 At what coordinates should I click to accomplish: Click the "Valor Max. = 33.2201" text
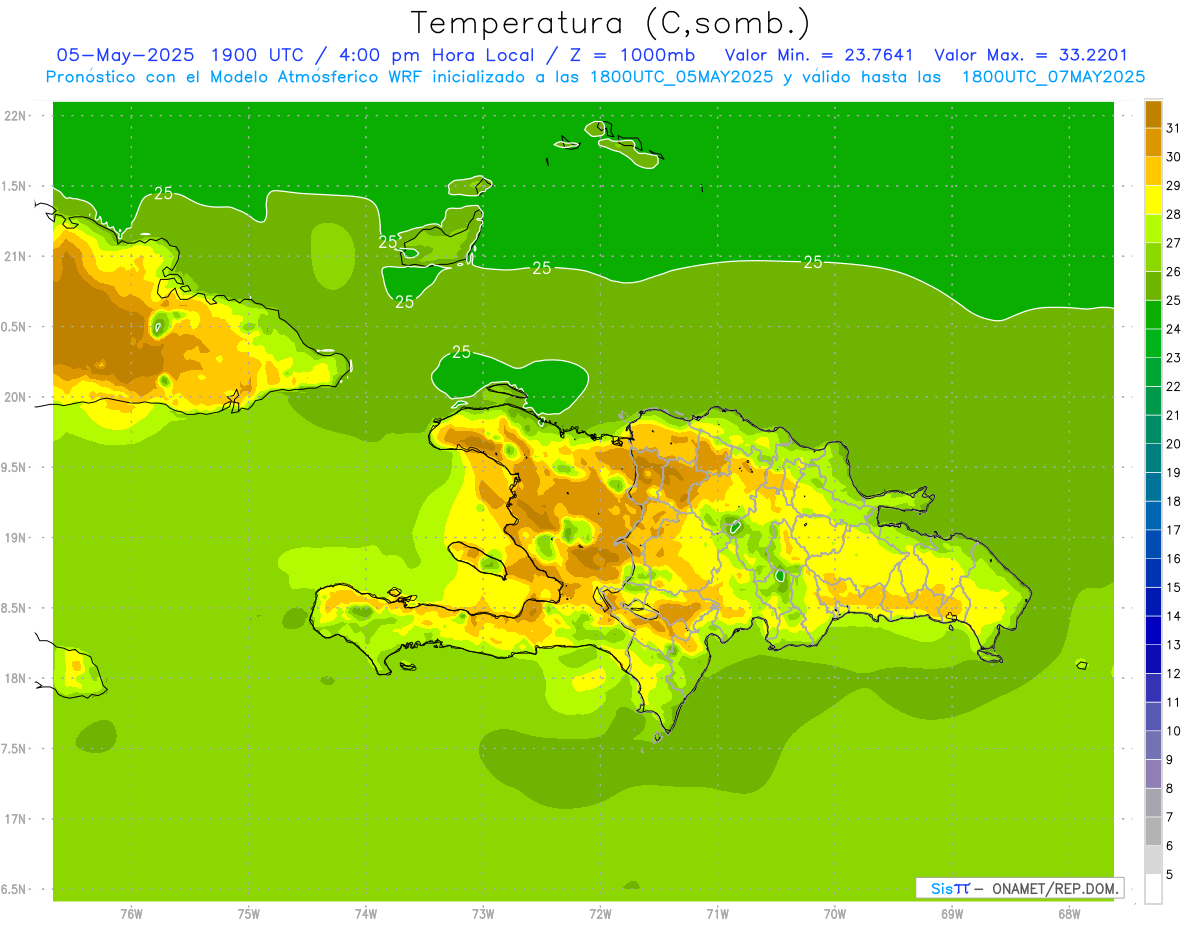click(1031, 55)
